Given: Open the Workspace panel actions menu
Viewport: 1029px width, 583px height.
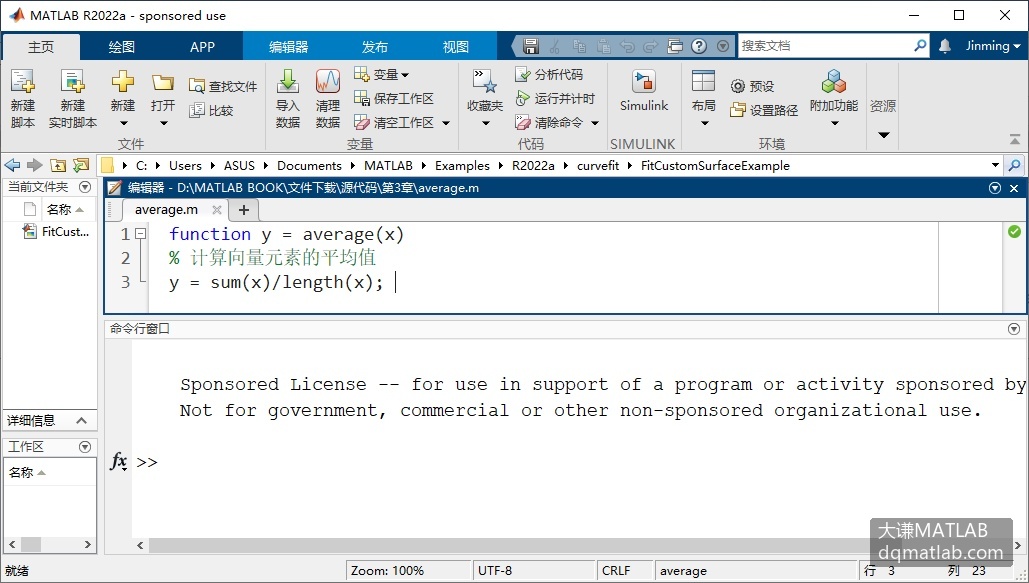Looking at the screenshot, I should (85, 446).
